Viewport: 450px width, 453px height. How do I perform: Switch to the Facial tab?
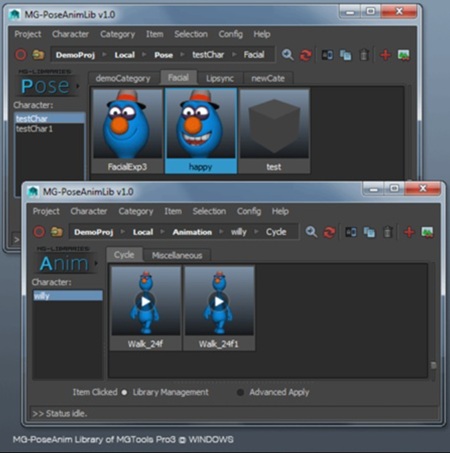tap(178, 78)
